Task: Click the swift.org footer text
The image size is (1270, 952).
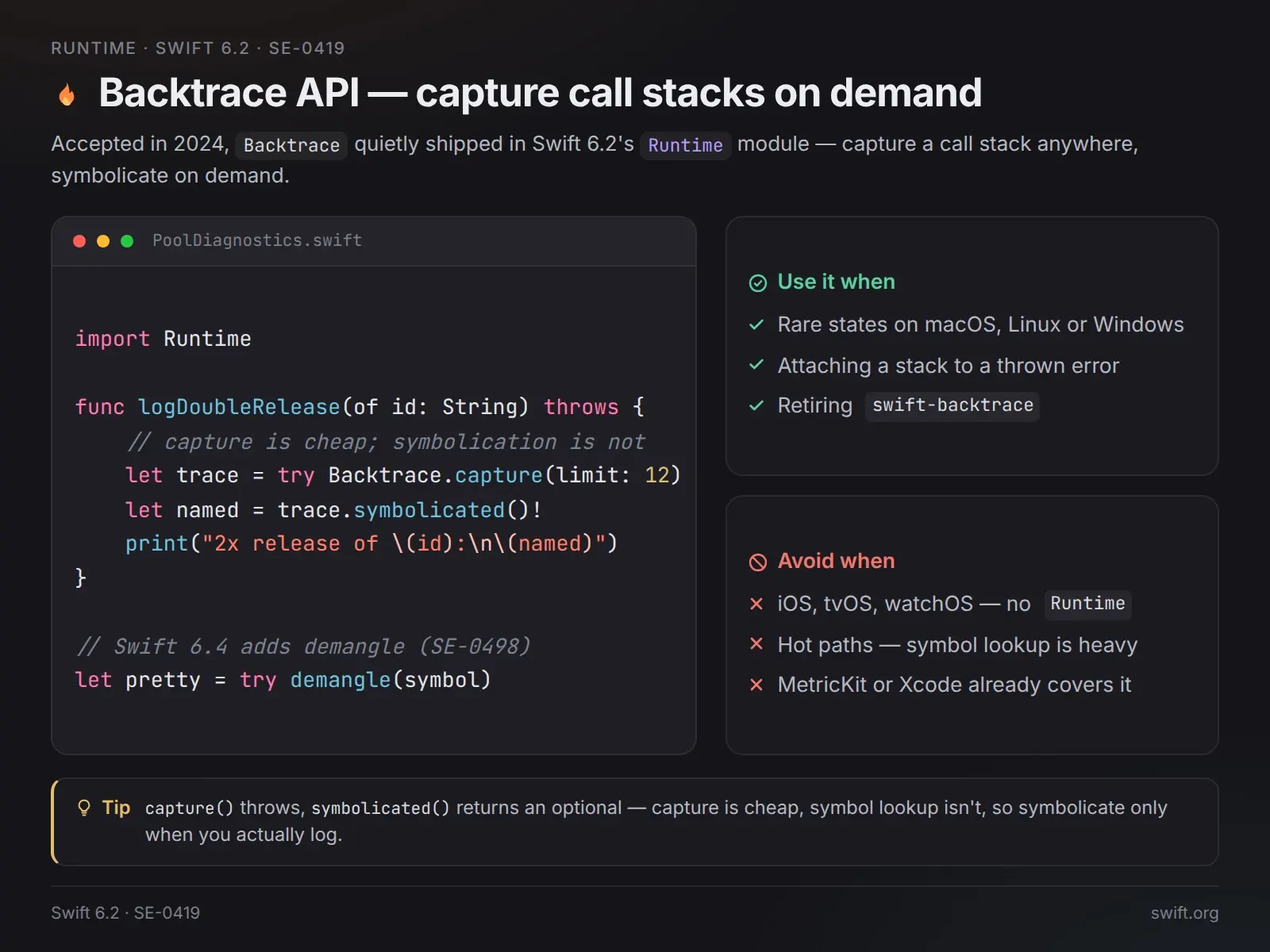Action: pyautogui.click(x=1184, y=913)
